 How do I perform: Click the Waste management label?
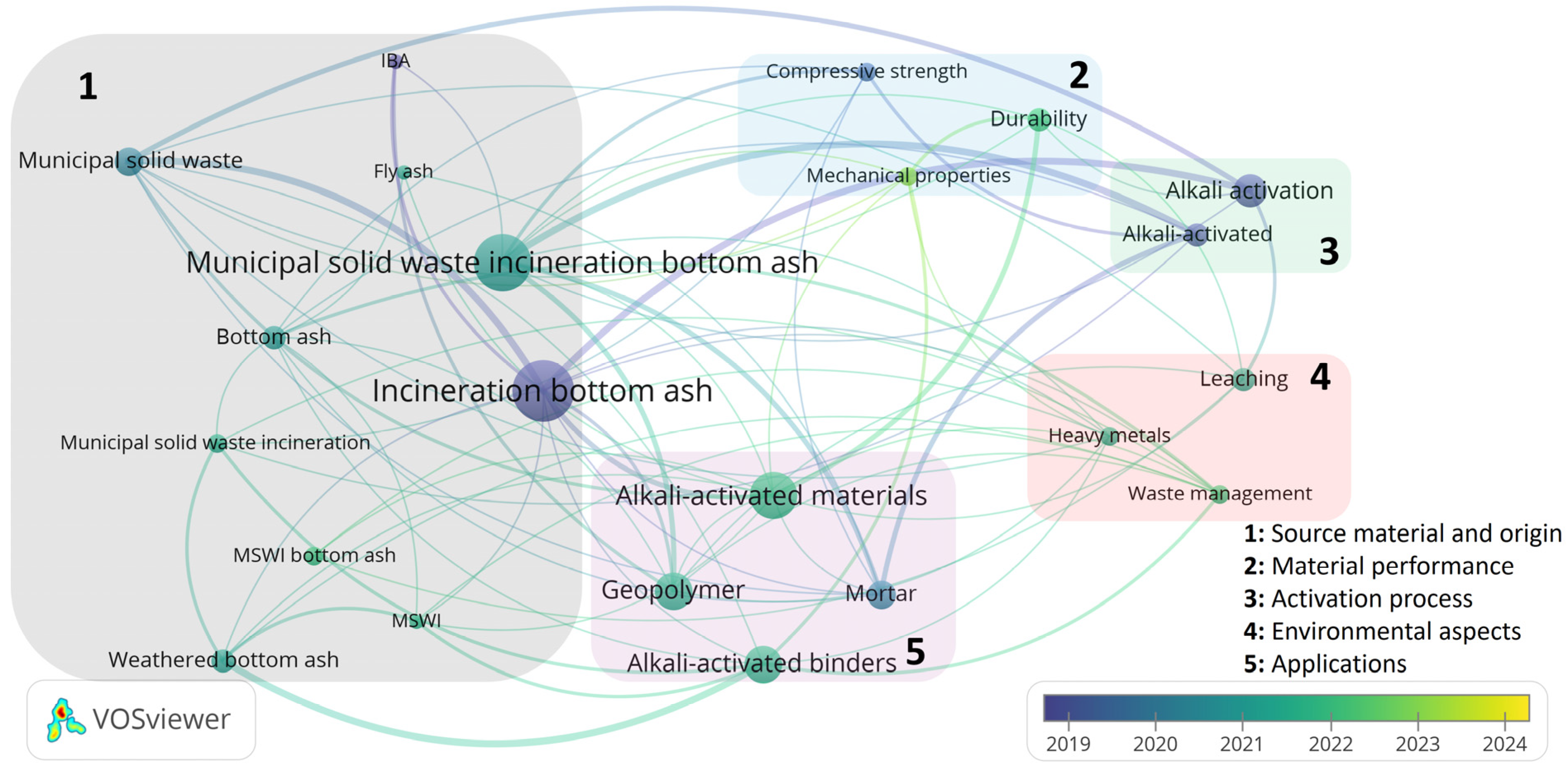pyautogui.click(x=1219, y=493)
